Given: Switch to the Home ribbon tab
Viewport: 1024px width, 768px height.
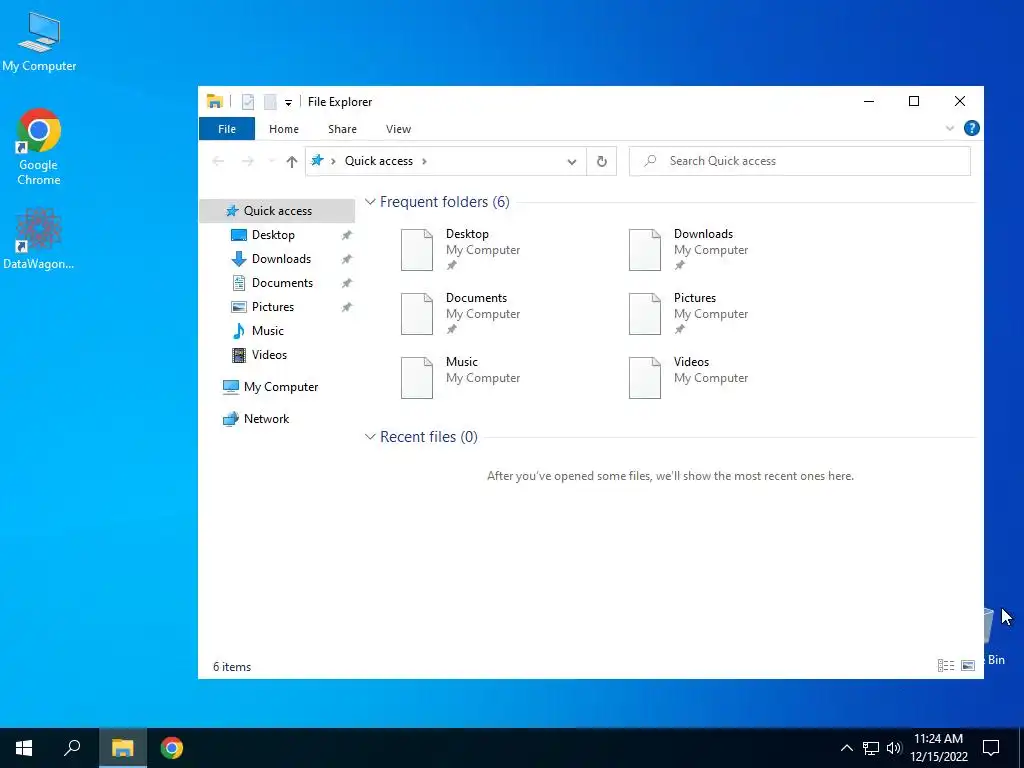Looking at the screenshot, I should (283, 129).
